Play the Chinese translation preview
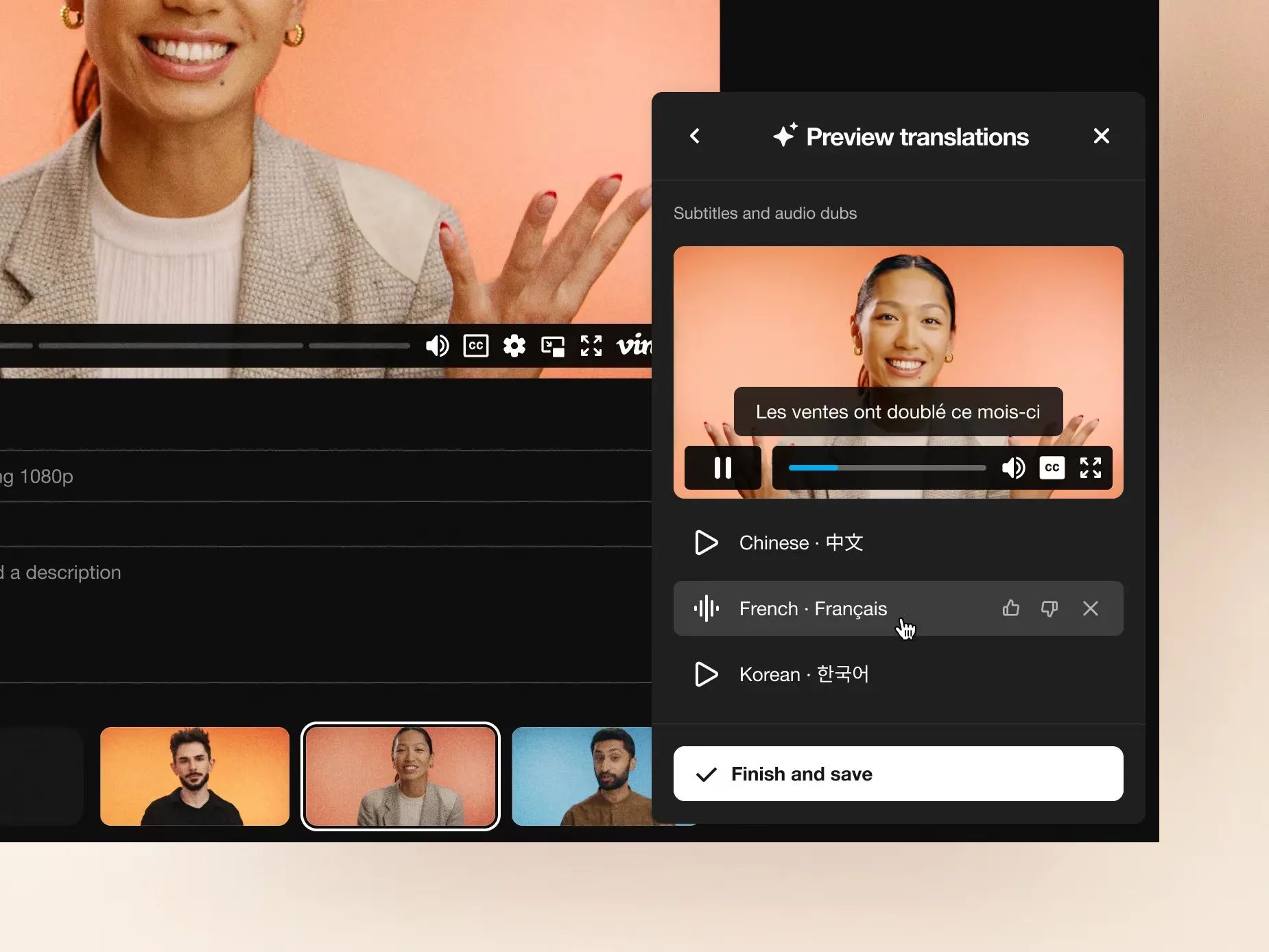This screenshot has height=952, width=1269. (706, 543)
